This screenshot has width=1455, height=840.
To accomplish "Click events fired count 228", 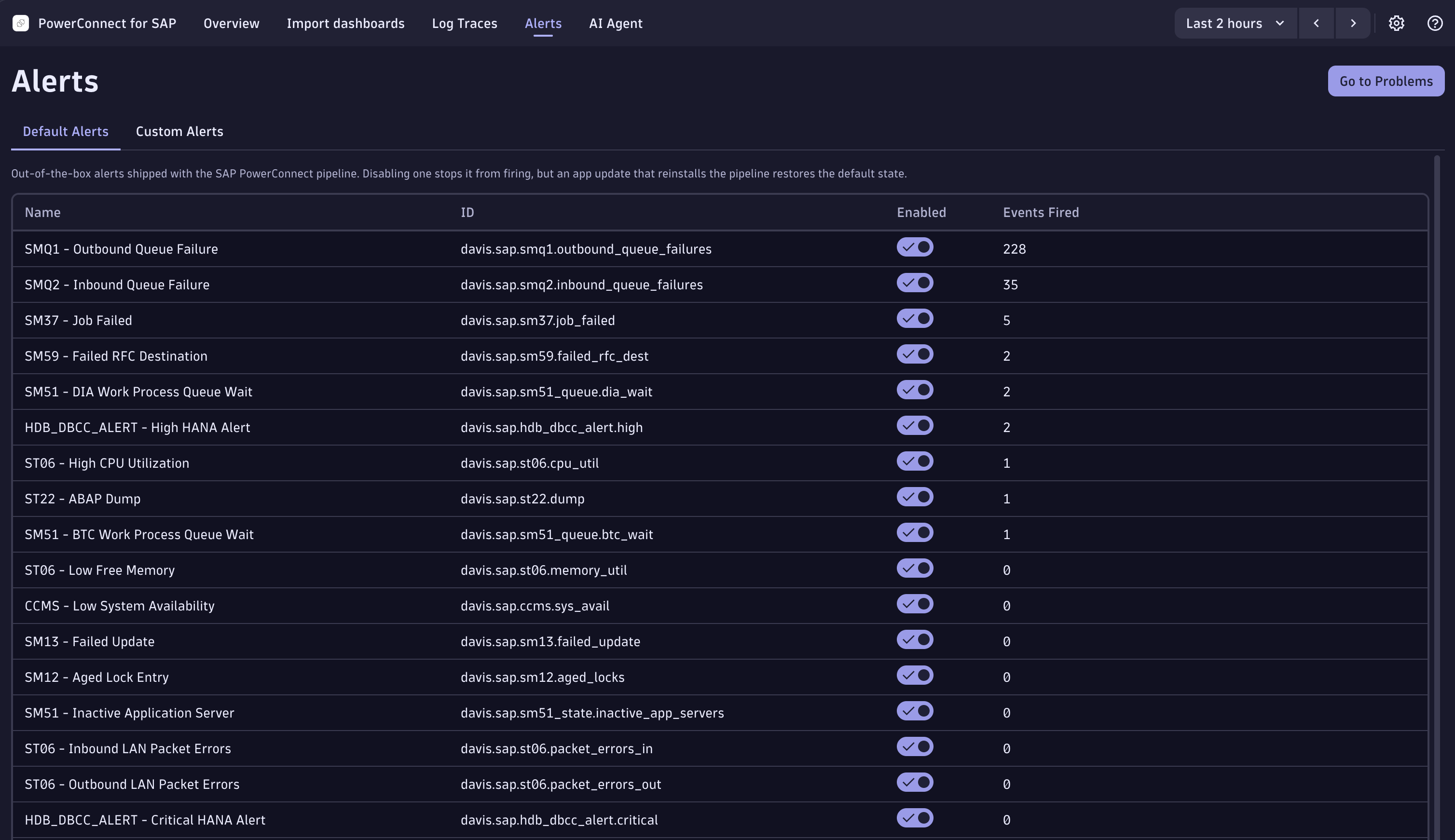I will [1014, 249].
